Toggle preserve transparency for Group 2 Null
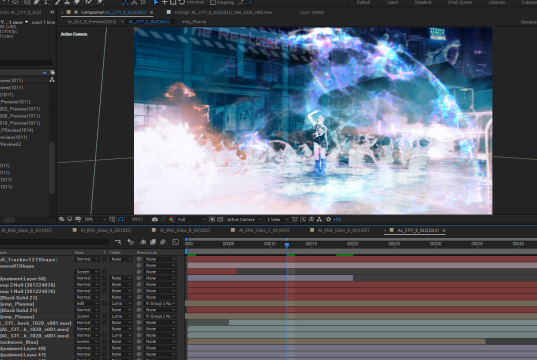This screenshot has width=537, height=360. click(104, 285)
